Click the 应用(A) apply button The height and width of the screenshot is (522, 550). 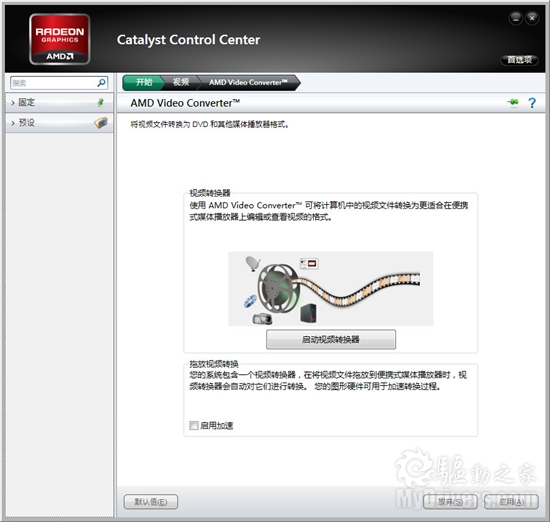click(511, 502)
